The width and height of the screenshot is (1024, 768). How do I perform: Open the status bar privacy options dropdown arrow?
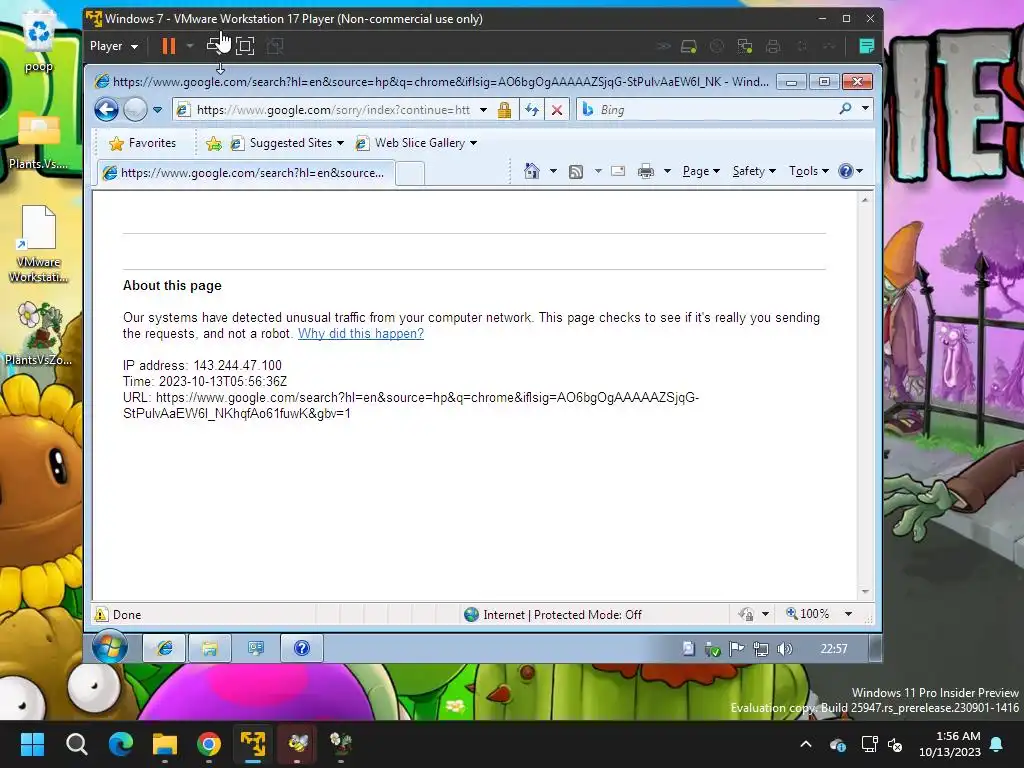(765, 614)
